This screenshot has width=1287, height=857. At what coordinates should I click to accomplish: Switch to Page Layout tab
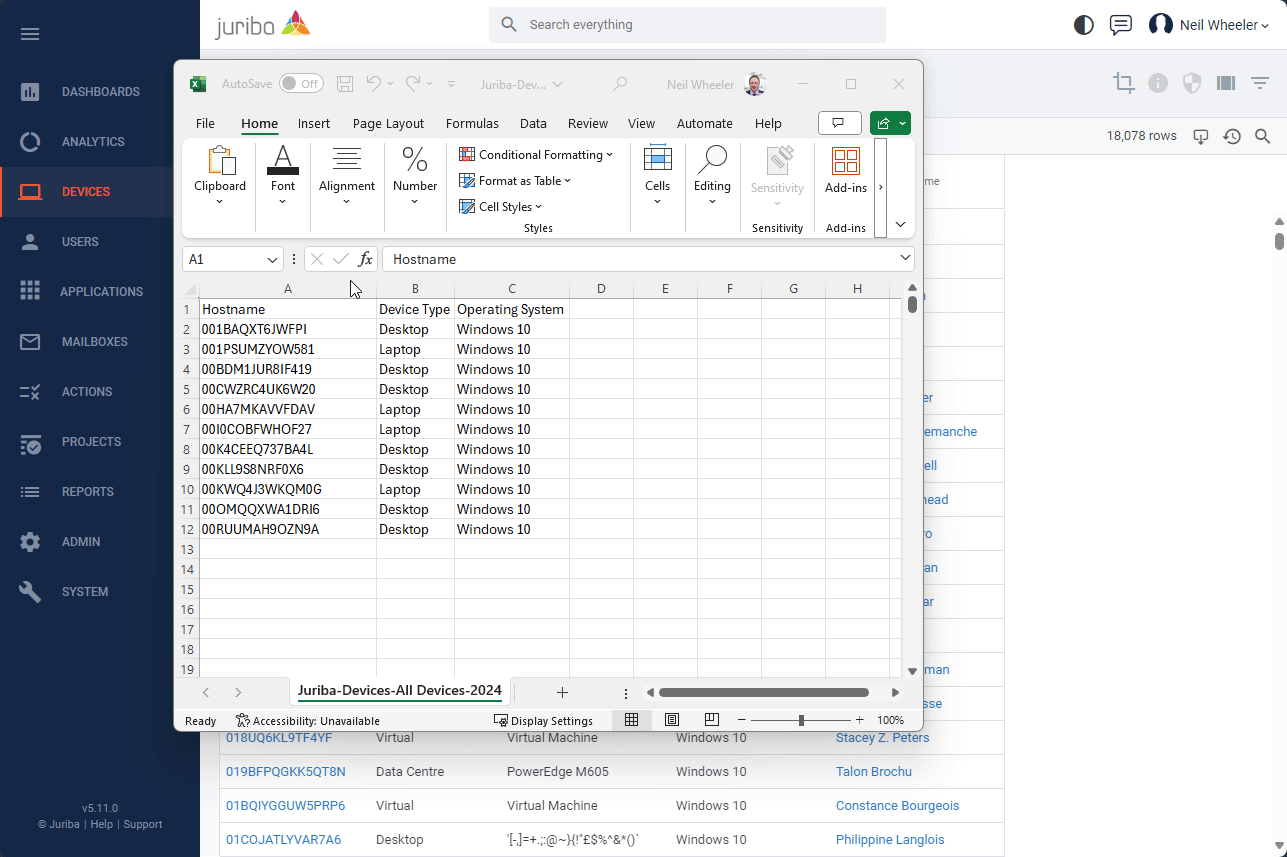(389, 124)
